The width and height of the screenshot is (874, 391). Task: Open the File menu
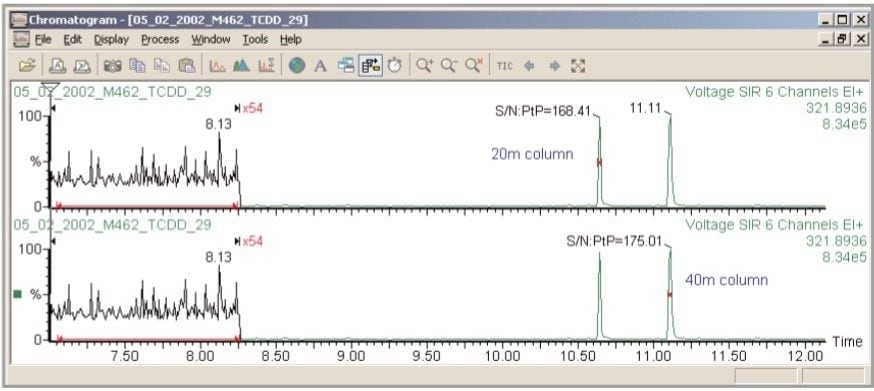click(x=43, y=40)
